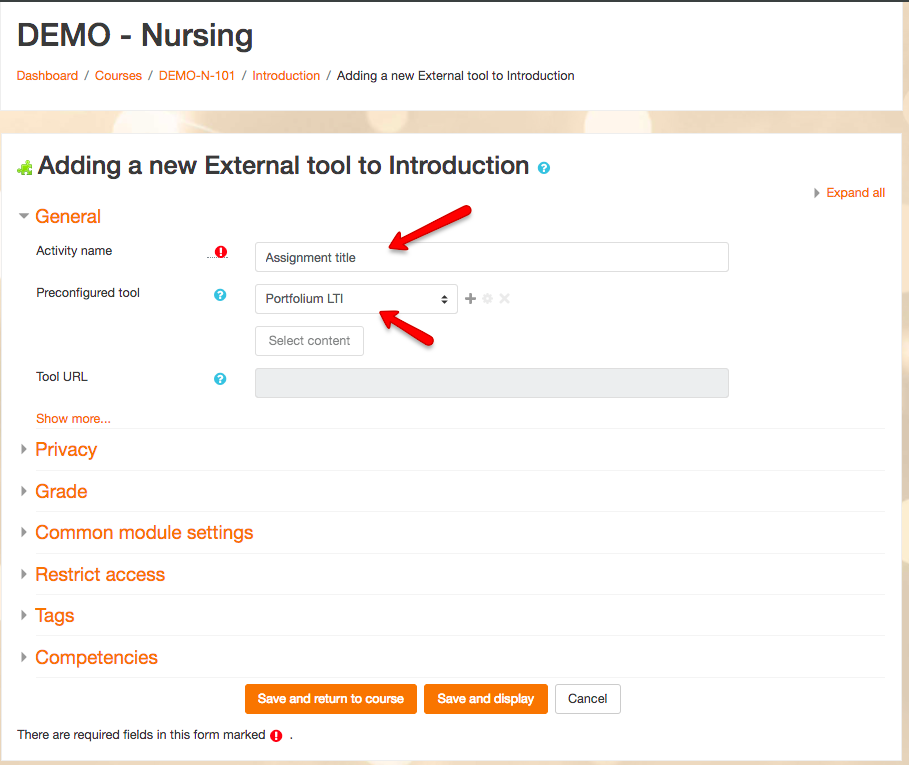This screenshot has width=909, height=765.
Task: Click the help icon beside the page heading
Action: 544,168
